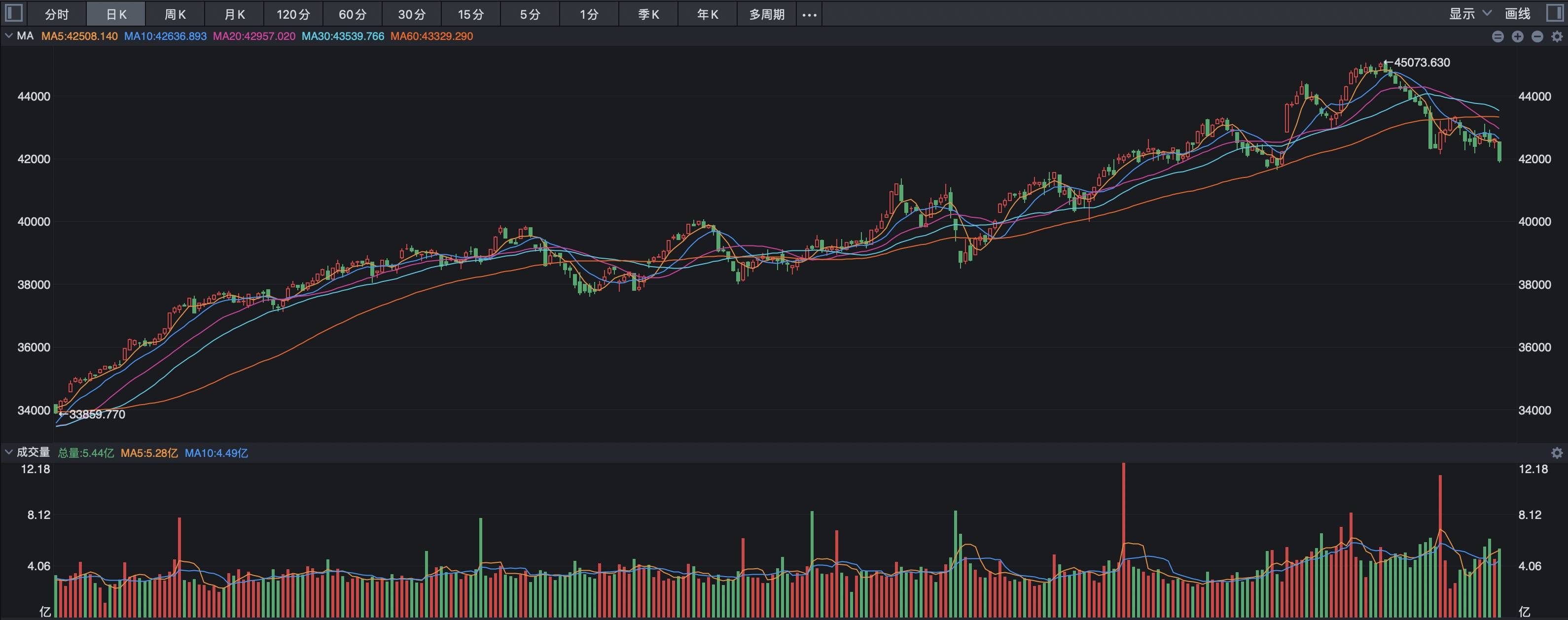Click volume 总量:5.44亿 value
This screenshot has width=1568, height=620.
coord(86,453)
